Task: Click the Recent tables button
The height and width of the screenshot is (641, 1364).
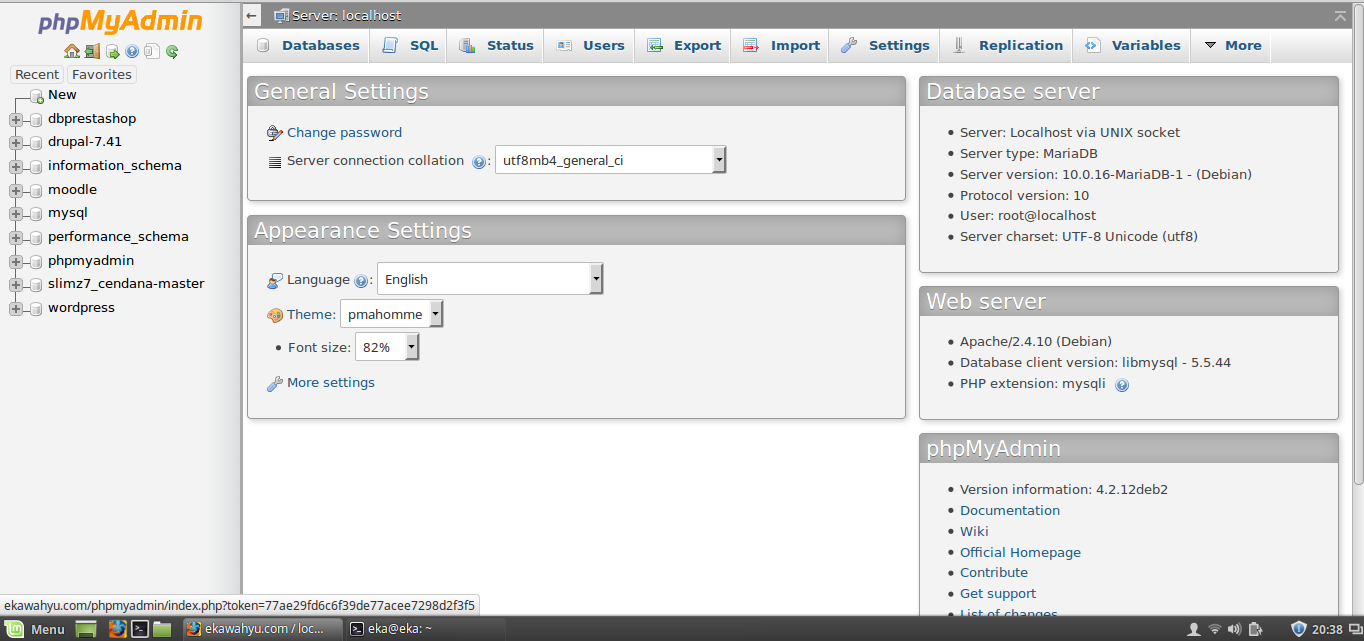Action: coord(37,74)
